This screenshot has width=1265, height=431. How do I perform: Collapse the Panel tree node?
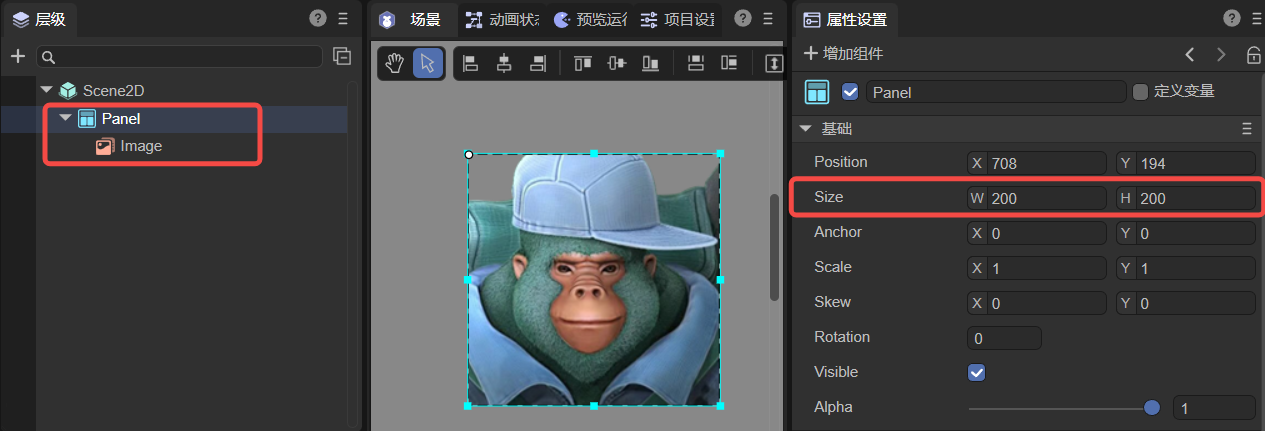66,118
